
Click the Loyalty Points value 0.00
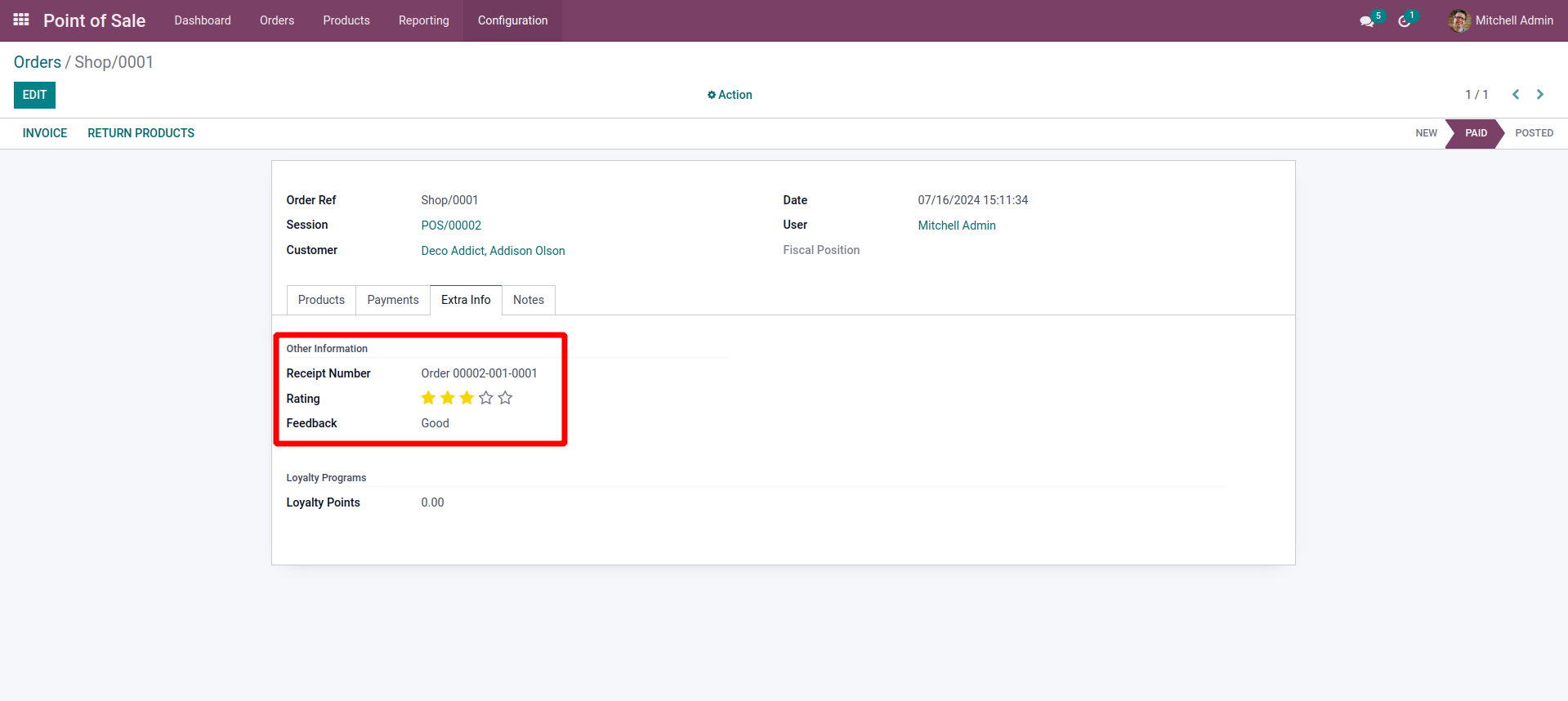pos(433,502)
